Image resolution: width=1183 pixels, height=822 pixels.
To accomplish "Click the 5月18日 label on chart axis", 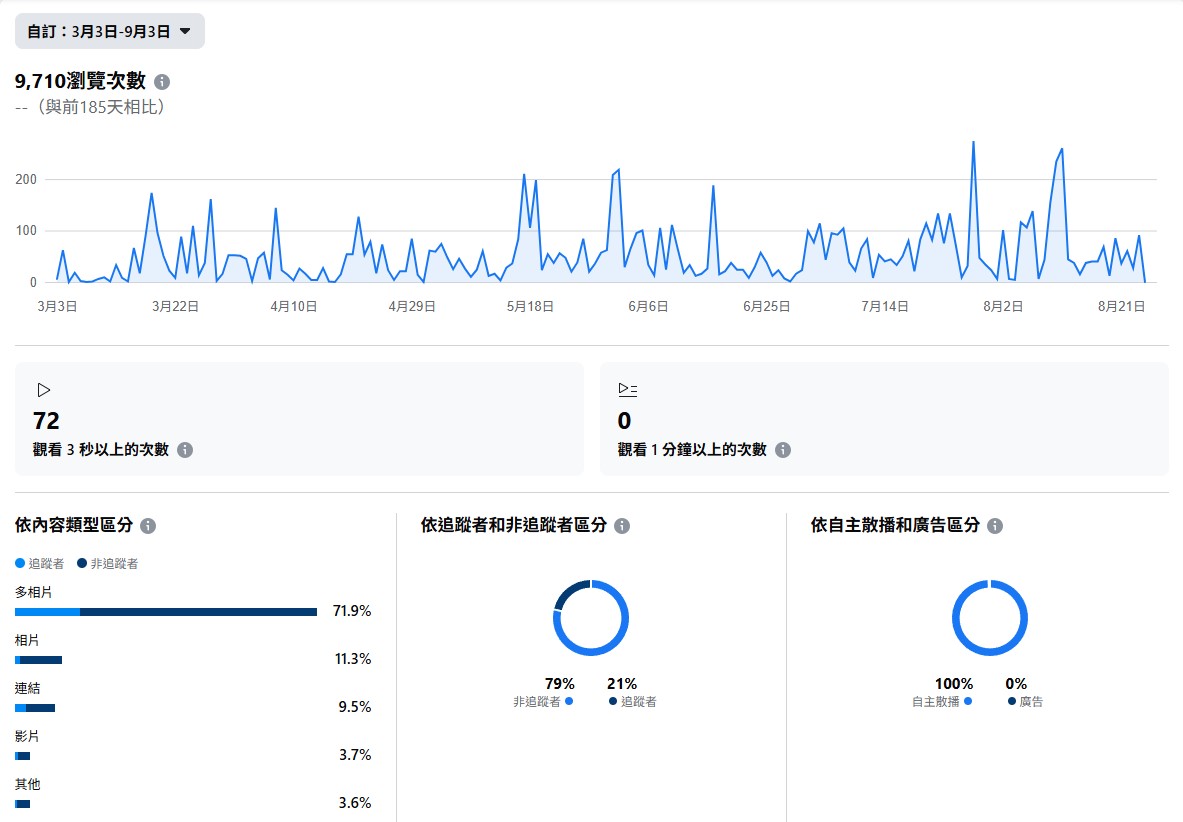I will [x=530, y=307].
